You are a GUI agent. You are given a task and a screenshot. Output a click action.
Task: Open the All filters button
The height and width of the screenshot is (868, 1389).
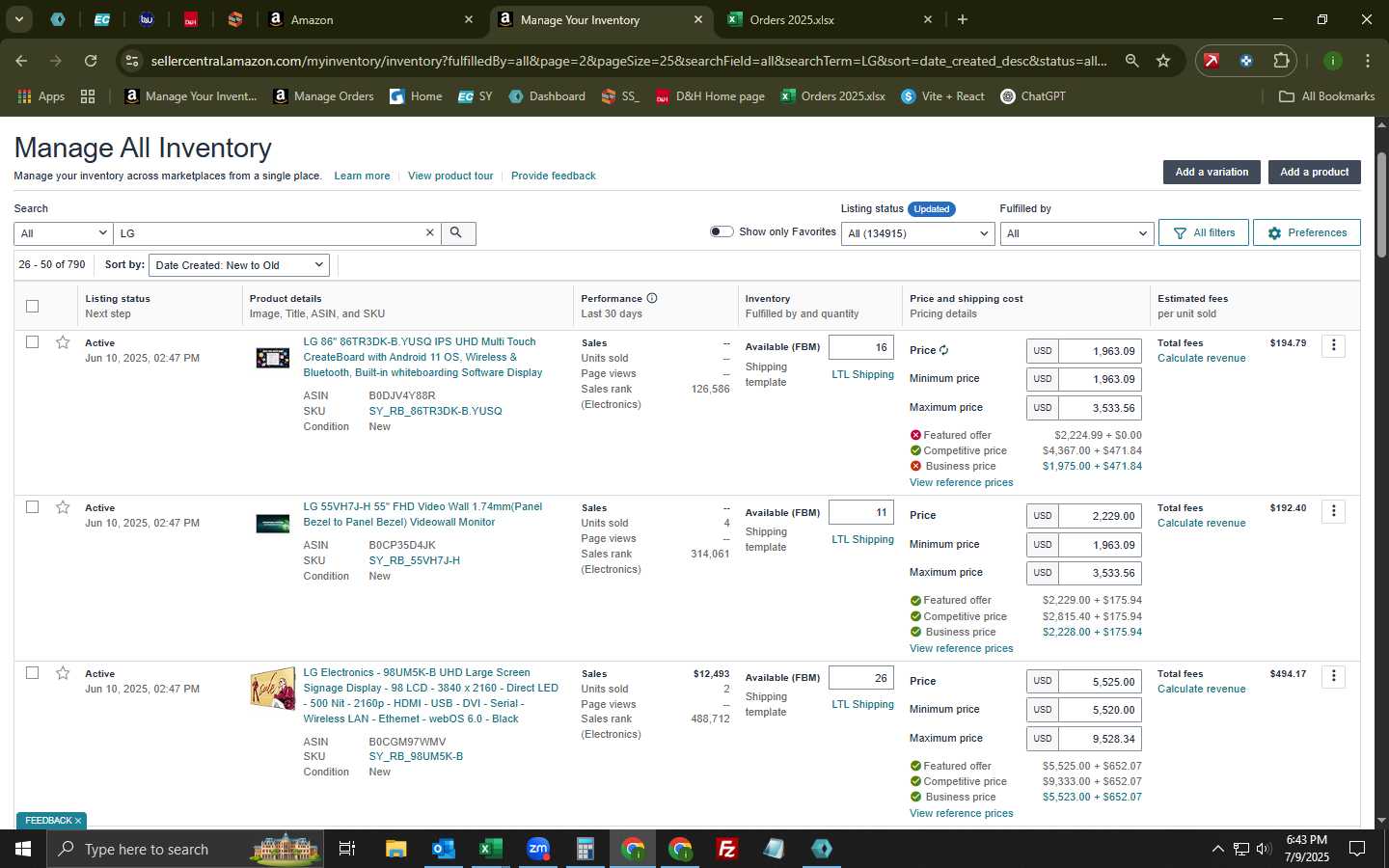coord(1204,232)
